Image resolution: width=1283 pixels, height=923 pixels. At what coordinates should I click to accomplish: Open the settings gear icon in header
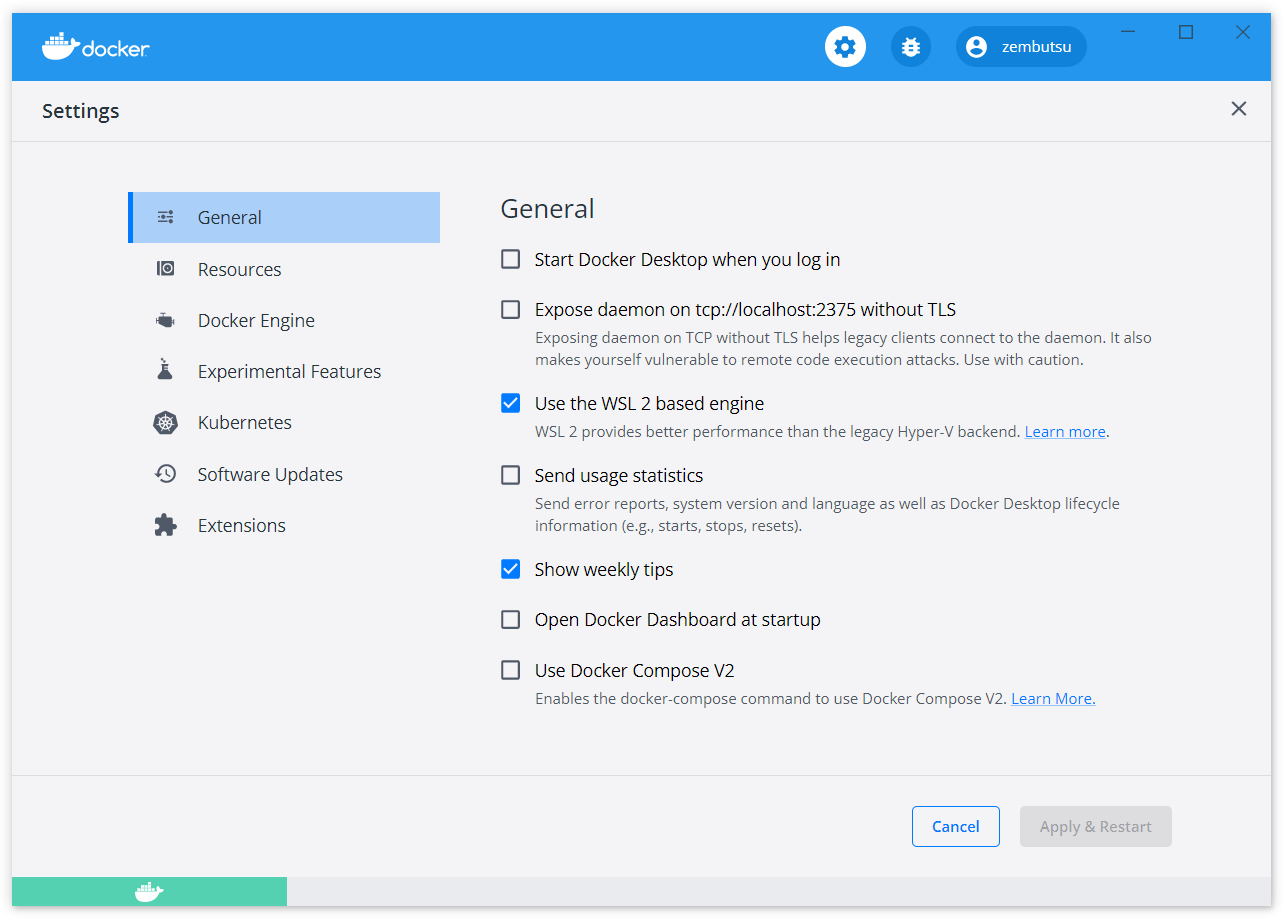845,47
